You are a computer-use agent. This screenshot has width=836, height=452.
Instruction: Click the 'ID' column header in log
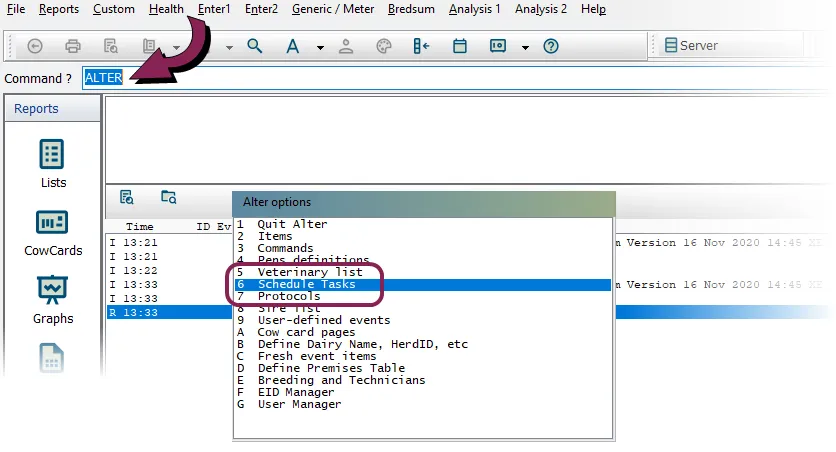click(203, 227)
